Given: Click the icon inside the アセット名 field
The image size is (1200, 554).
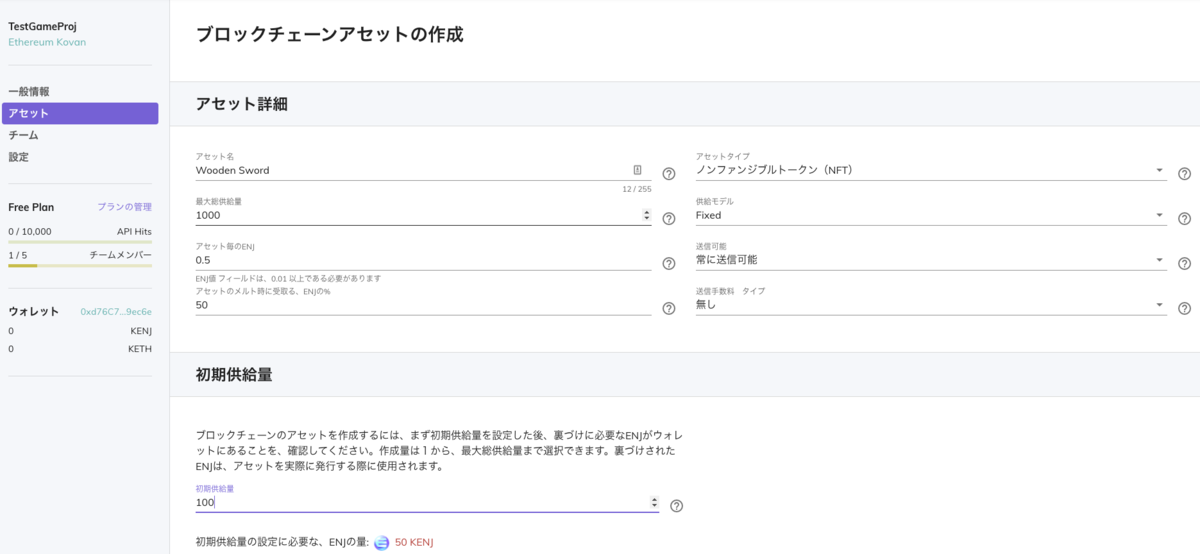Looking at the screenshot, I should (637, 170).
